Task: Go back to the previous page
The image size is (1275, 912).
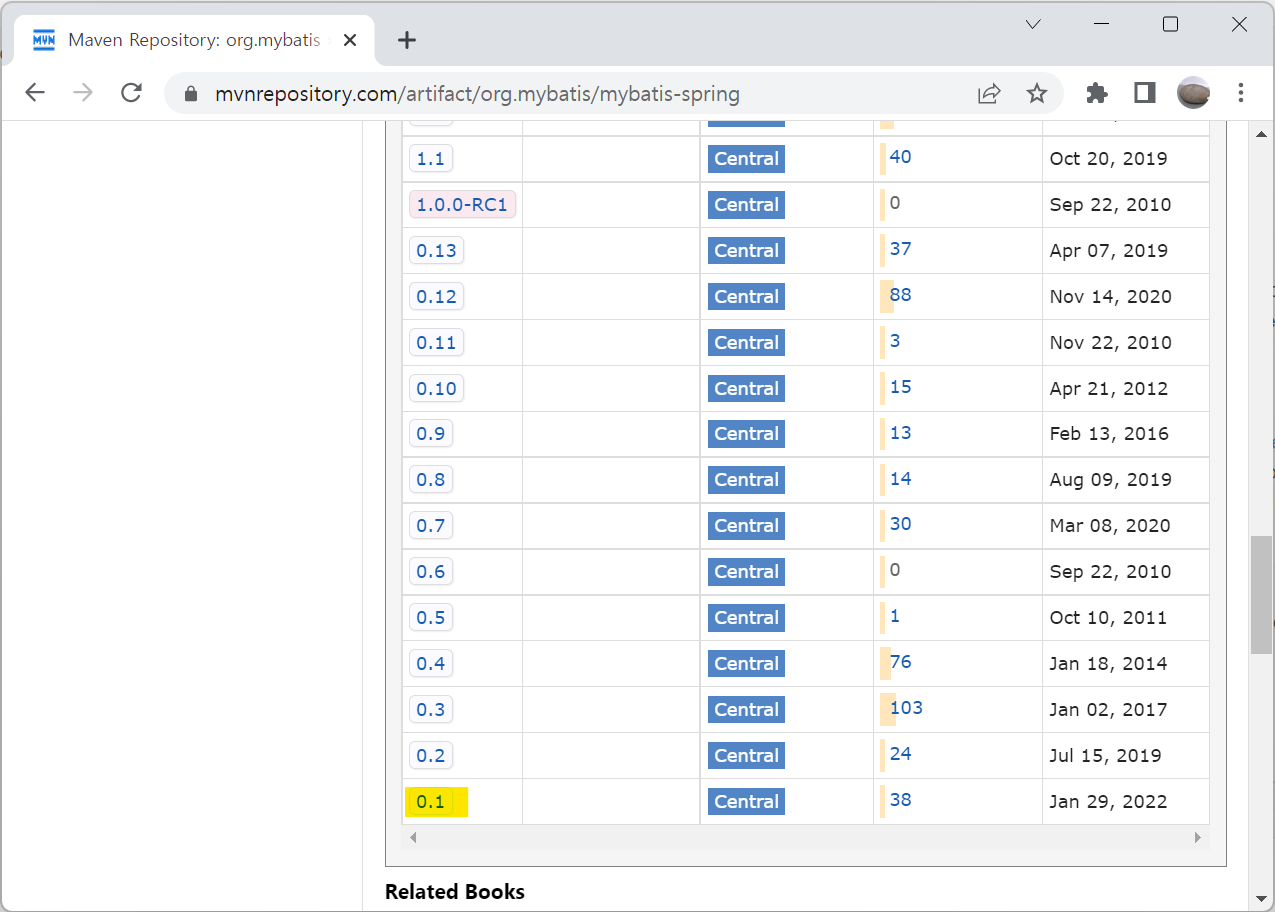Action: pyautogui.click(x=35, y=93)
